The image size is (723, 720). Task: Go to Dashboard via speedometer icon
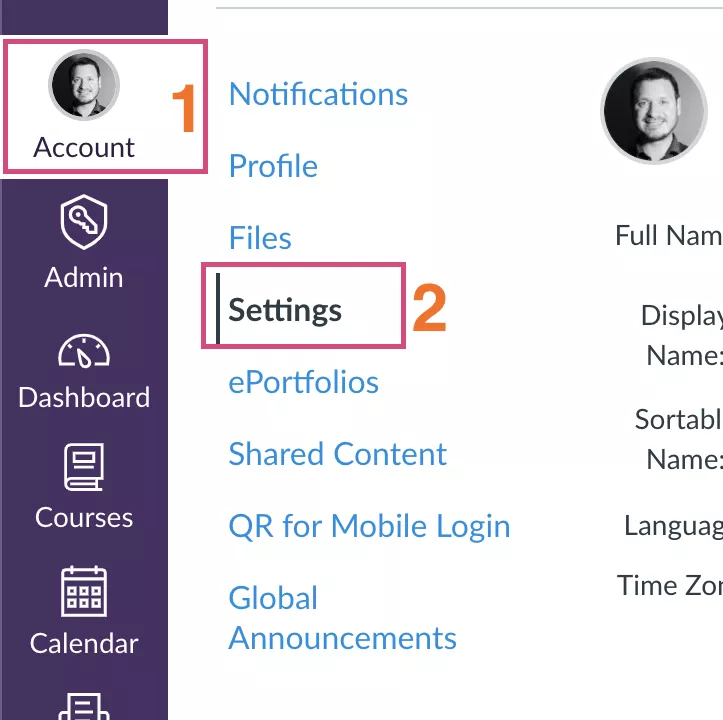point(84,351)
